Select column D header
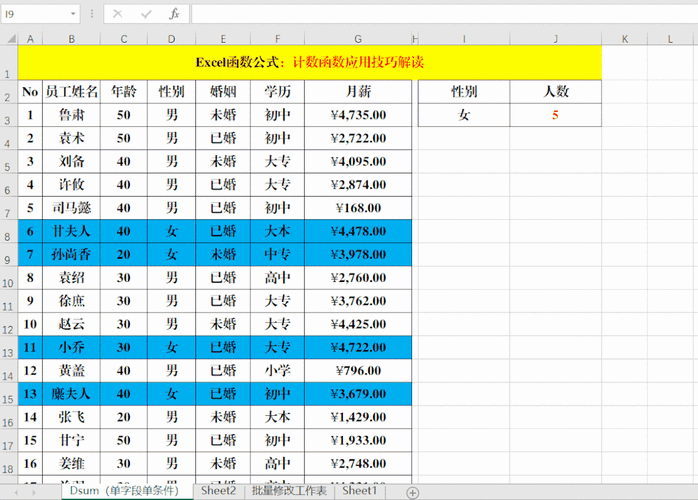Image resolution: width=698 pixels, height=500 pixels. point(171,39)
